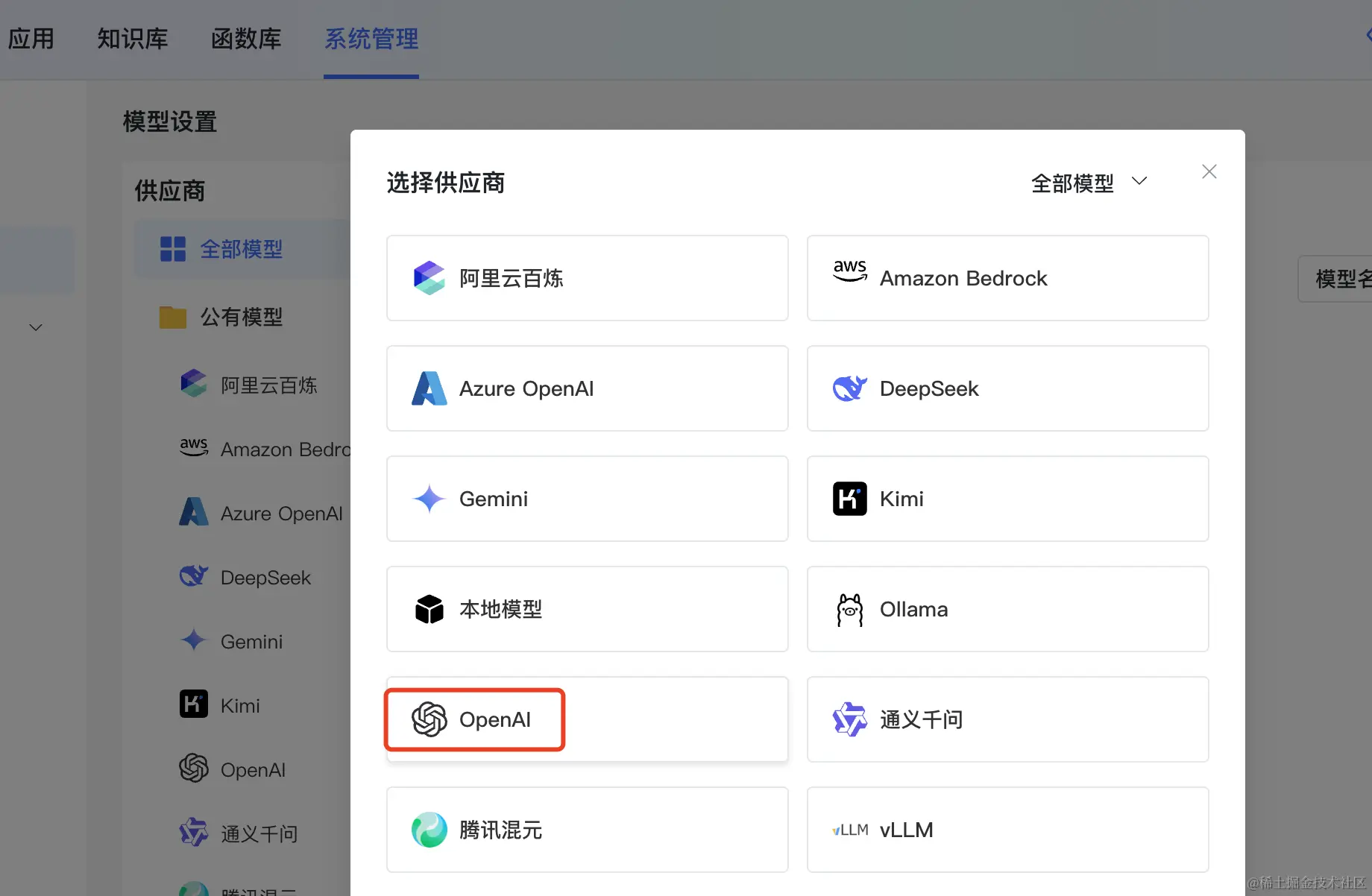Viewport: 1372px width, 896px height.
Task: Click the sidebar 通义千问 logo icon
Action: click(x=194, y=832)
